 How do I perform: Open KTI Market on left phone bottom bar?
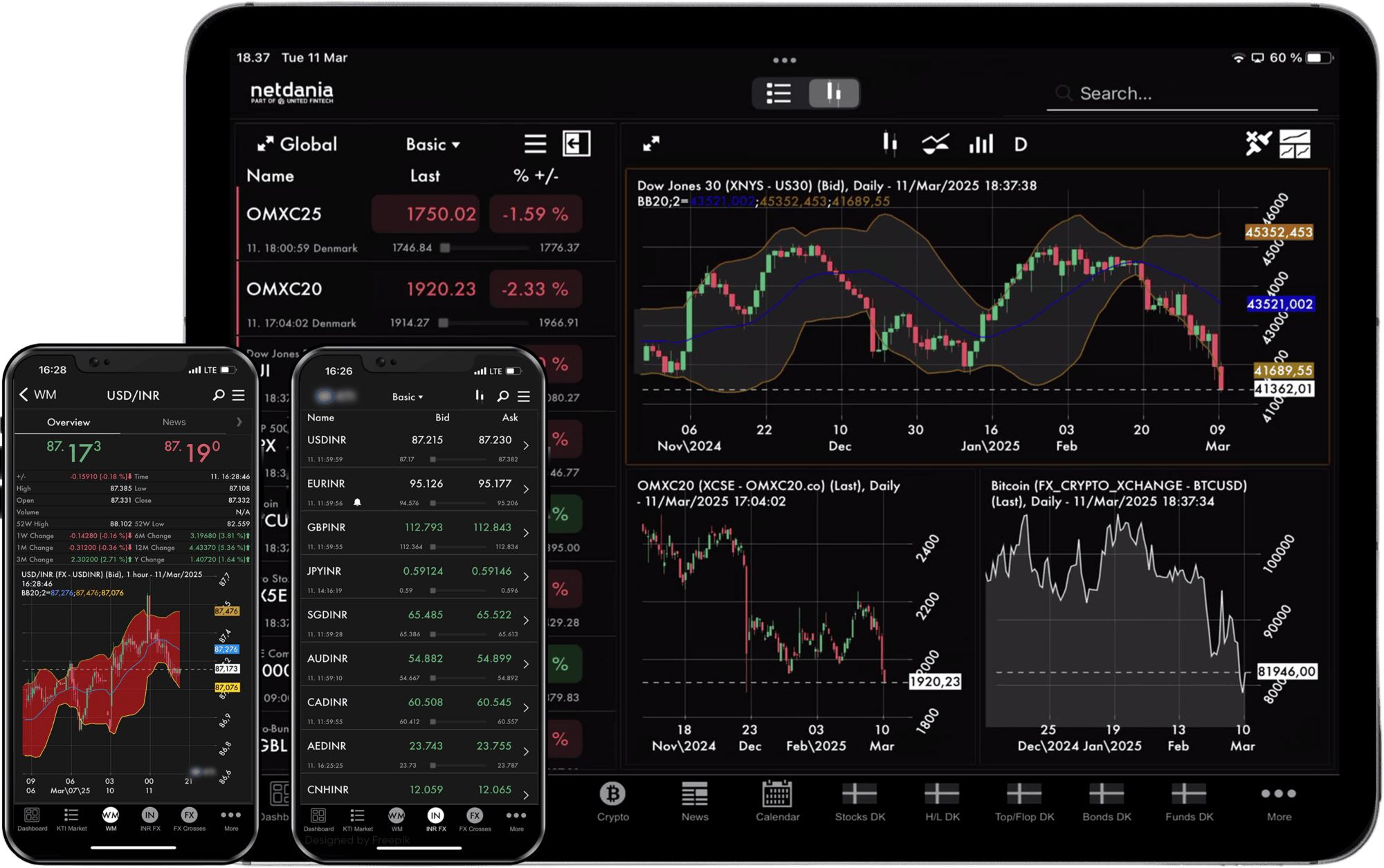coord(71,819)
